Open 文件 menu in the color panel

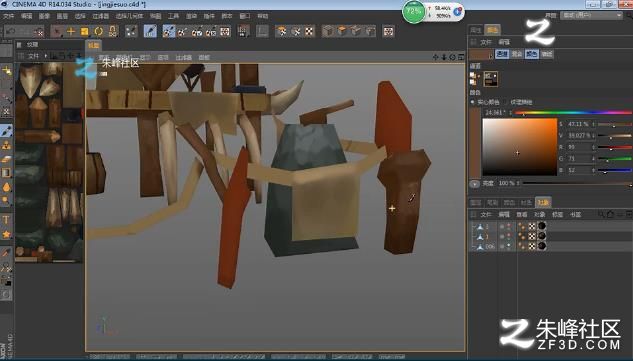tap(486, 42)
